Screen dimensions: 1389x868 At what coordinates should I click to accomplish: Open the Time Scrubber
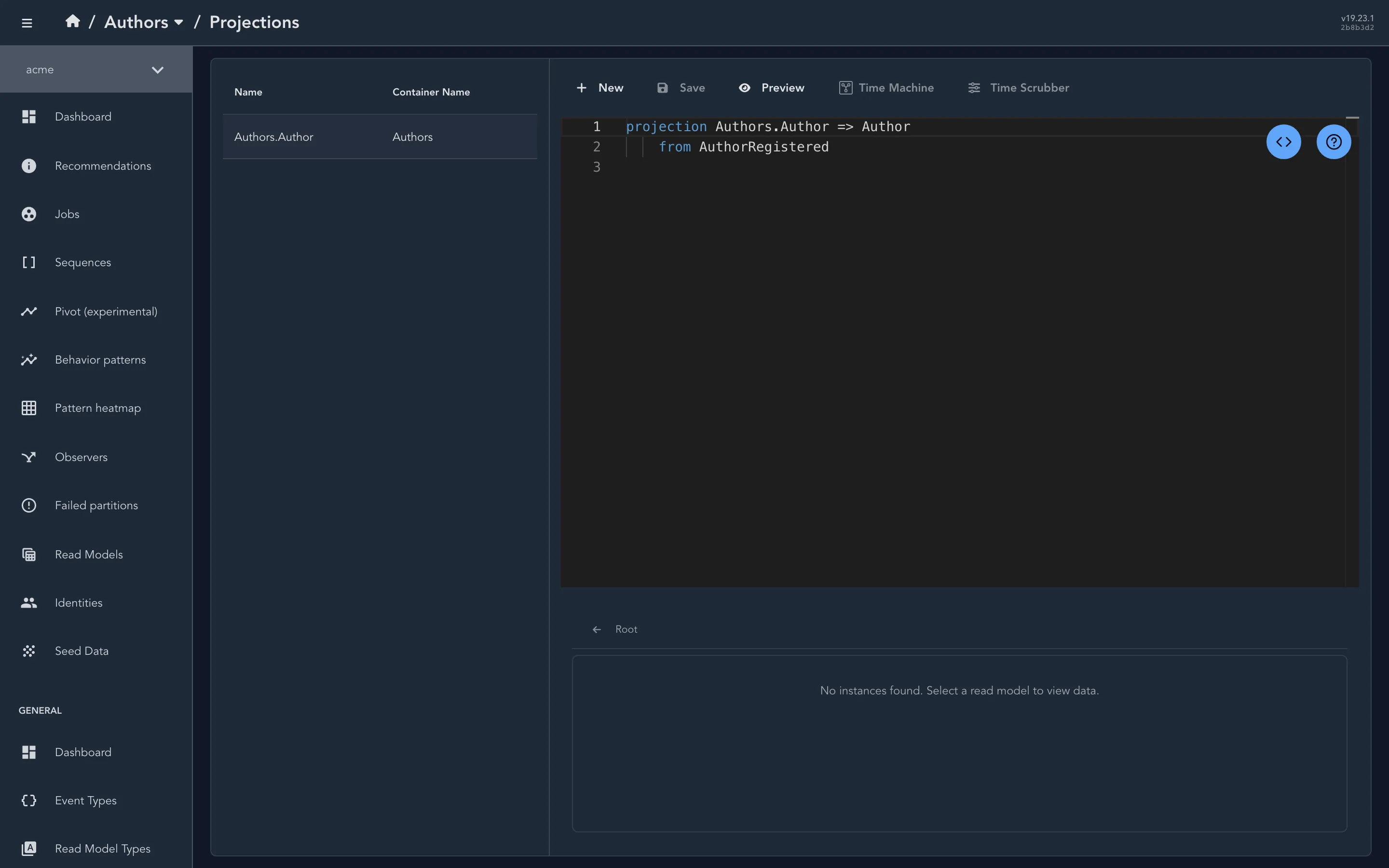[x=1018, y=88]
